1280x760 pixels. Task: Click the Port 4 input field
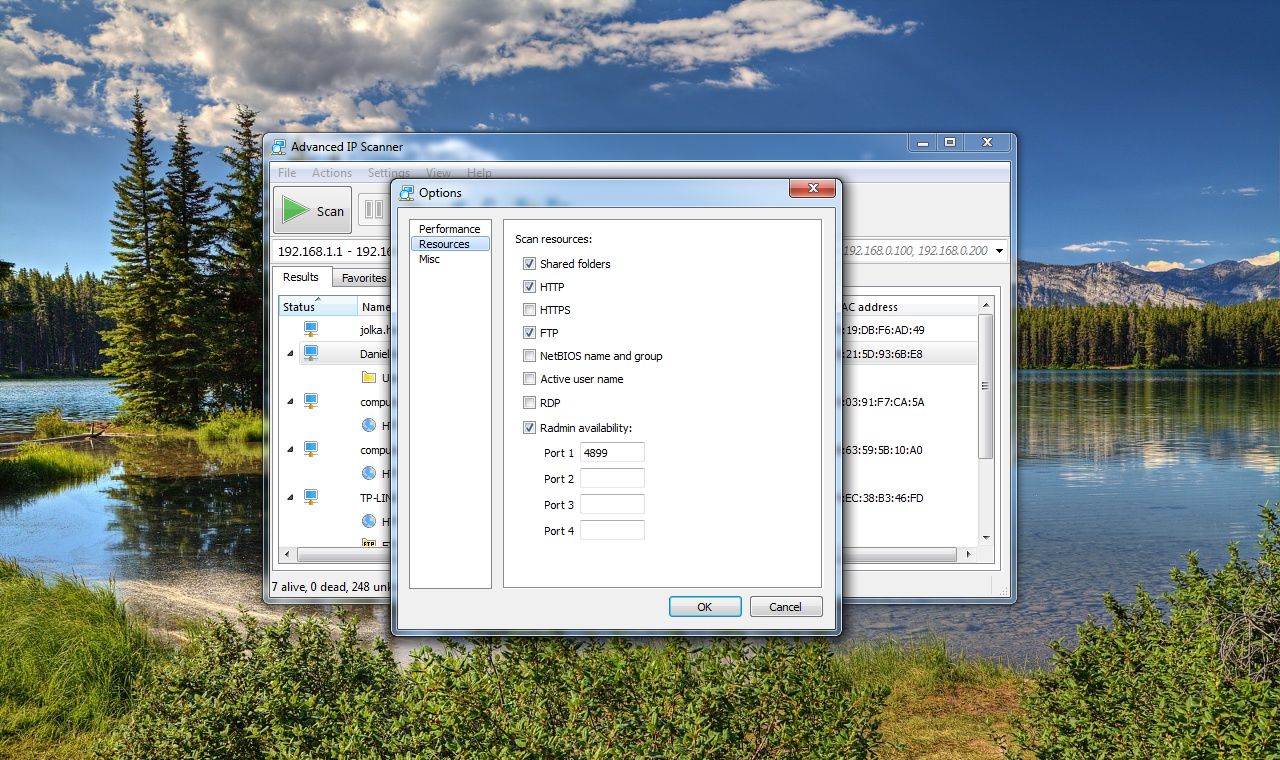(612, 531)
